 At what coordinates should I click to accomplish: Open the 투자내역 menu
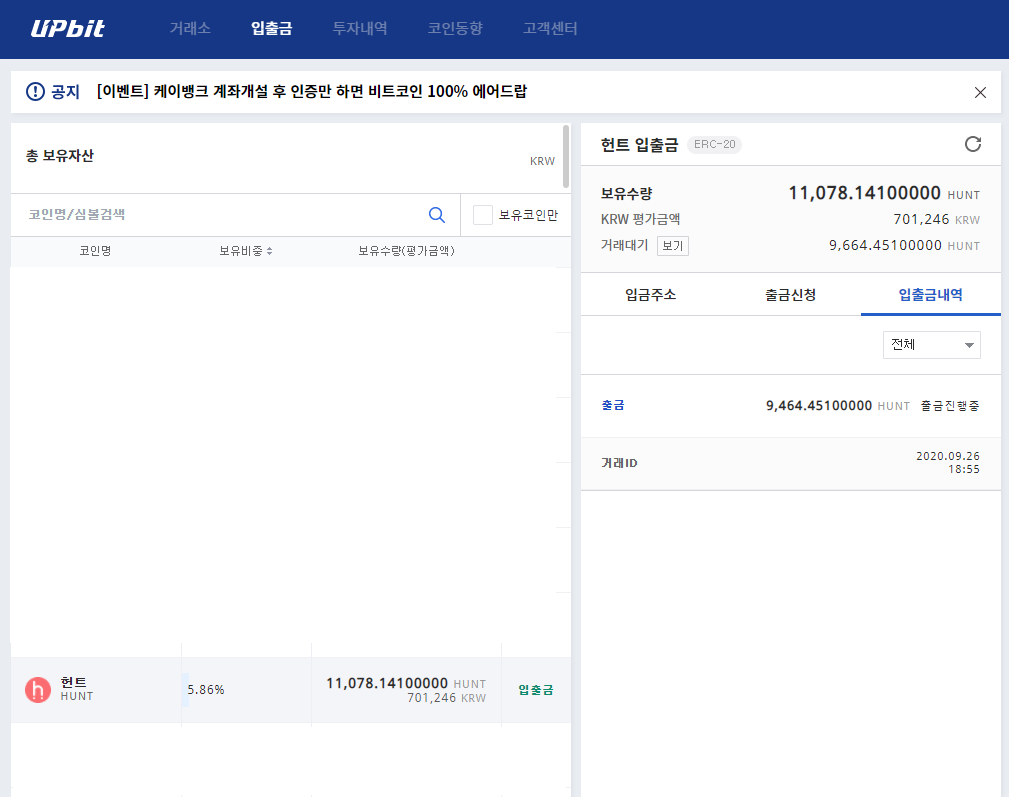(360, 28)
